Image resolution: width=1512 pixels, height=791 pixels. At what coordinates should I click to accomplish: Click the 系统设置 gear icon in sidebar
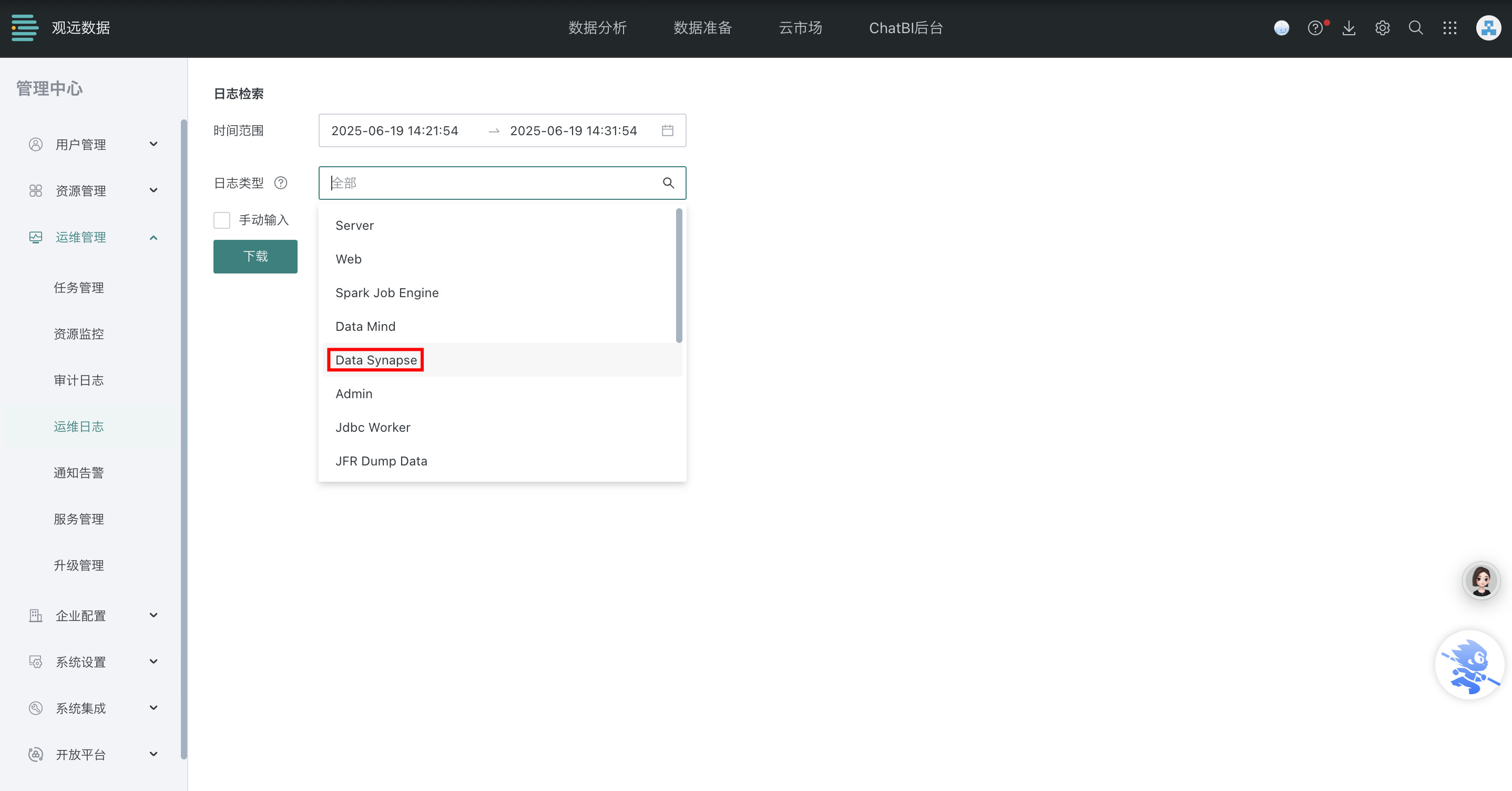(x=36, y=661)
